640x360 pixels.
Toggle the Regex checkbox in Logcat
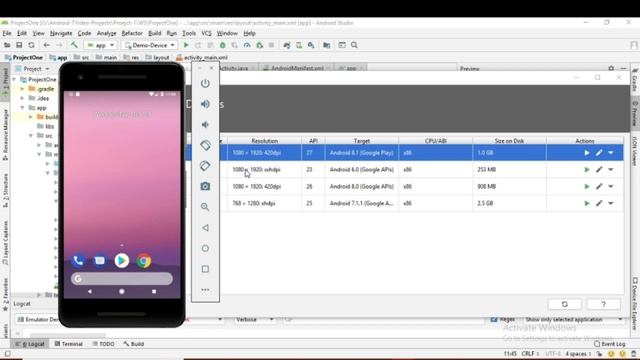[494, 319]
